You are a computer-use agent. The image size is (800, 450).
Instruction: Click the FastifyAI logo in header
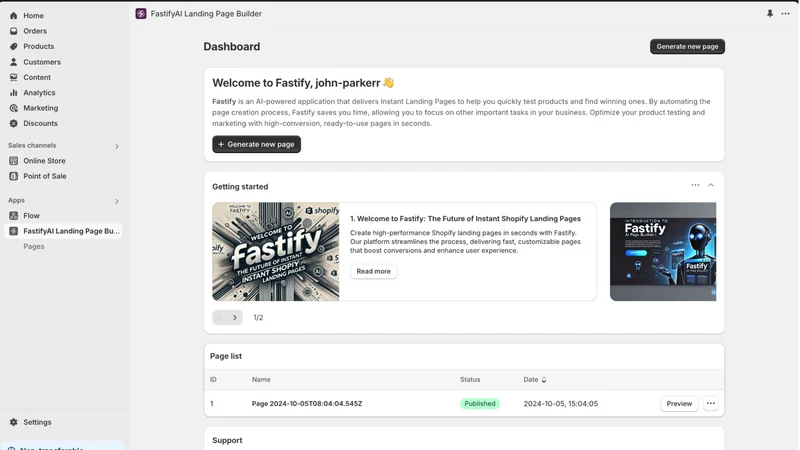click(141, 14)
